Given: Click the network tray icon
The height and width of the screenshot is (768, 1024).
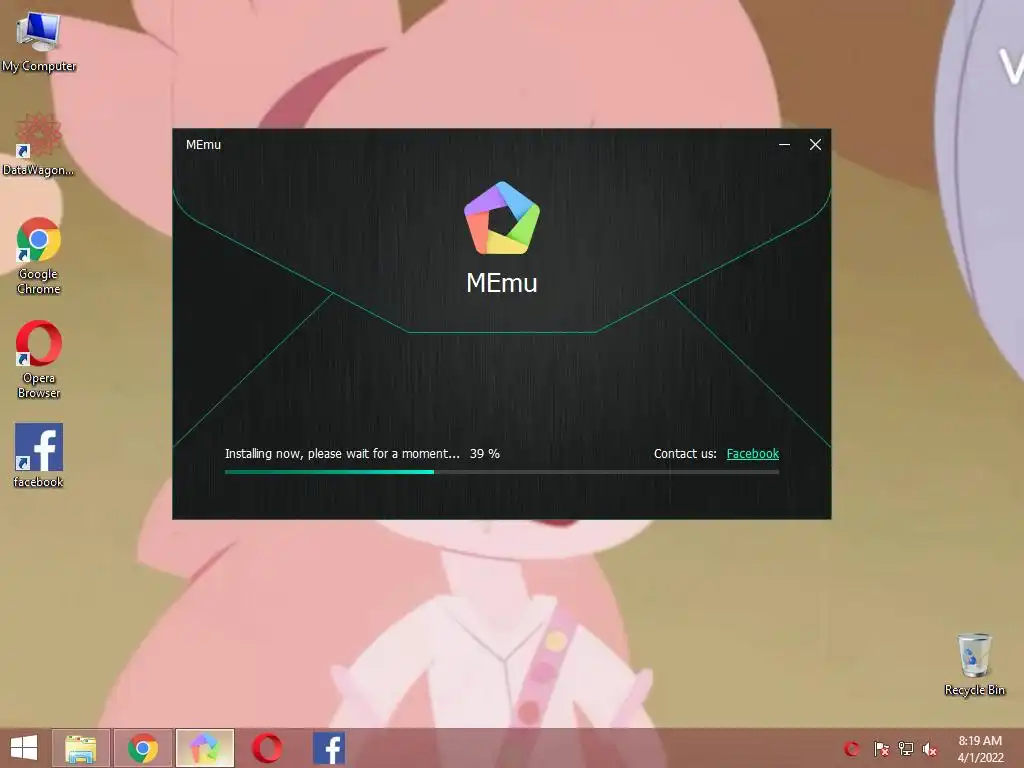Looking at the screenshot, I should [906, 748].
